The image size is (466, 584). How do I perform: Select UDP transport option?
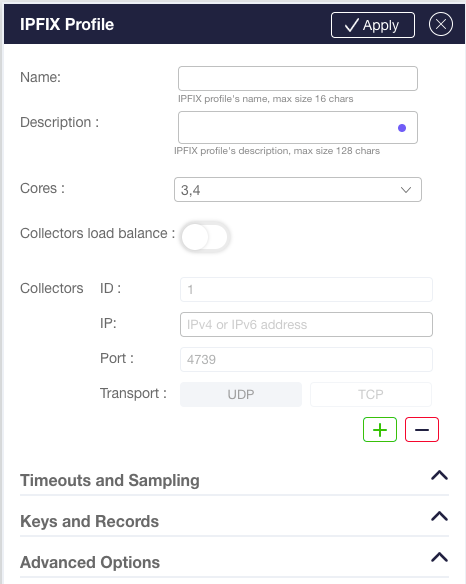[241, 394]
